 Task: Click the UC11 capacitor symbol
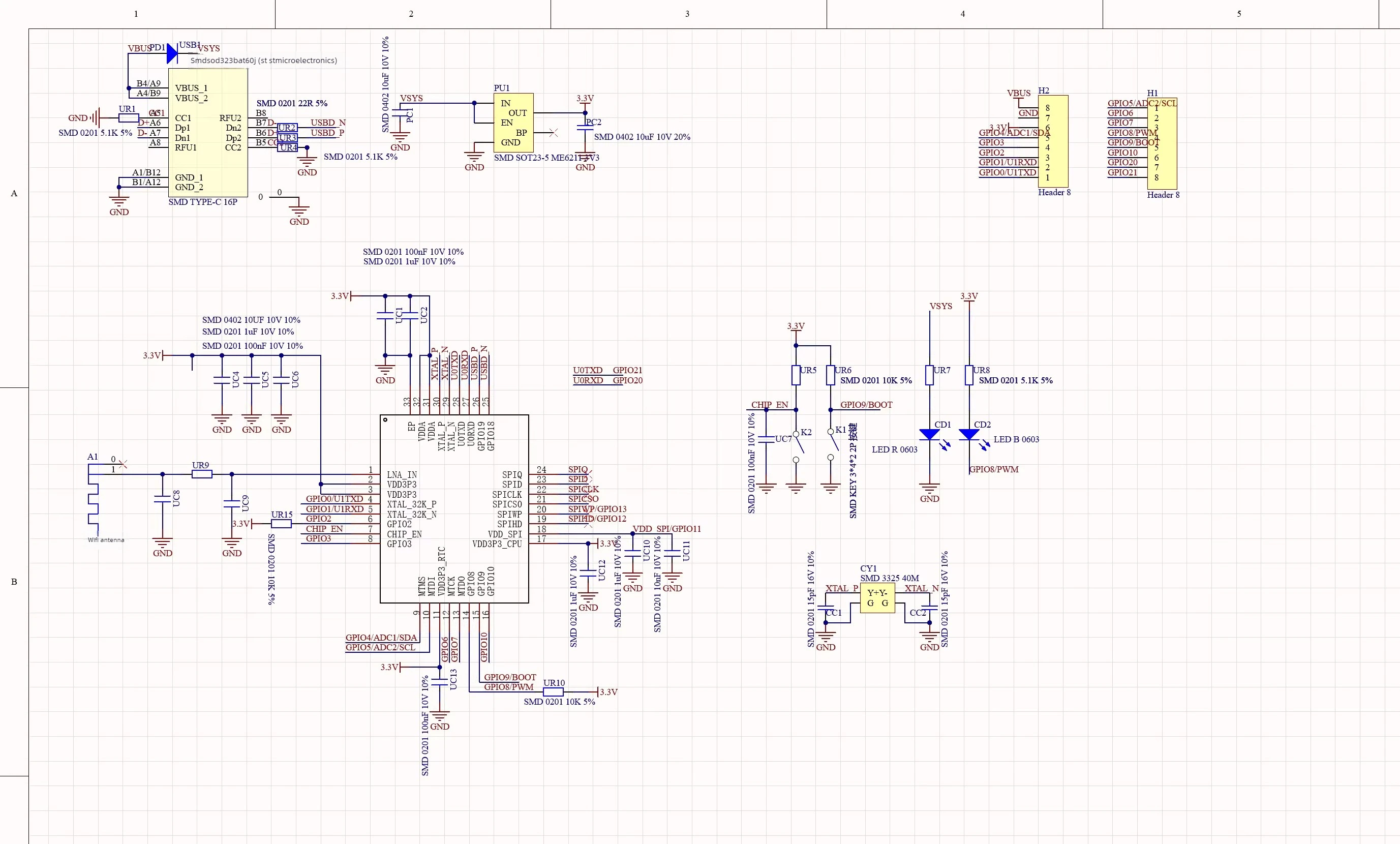672,553
